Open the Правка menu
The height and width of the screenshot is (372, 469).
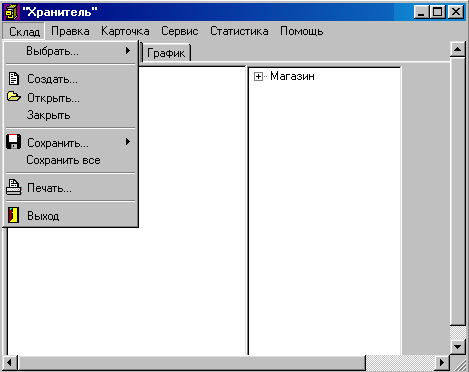coord(70,31)
